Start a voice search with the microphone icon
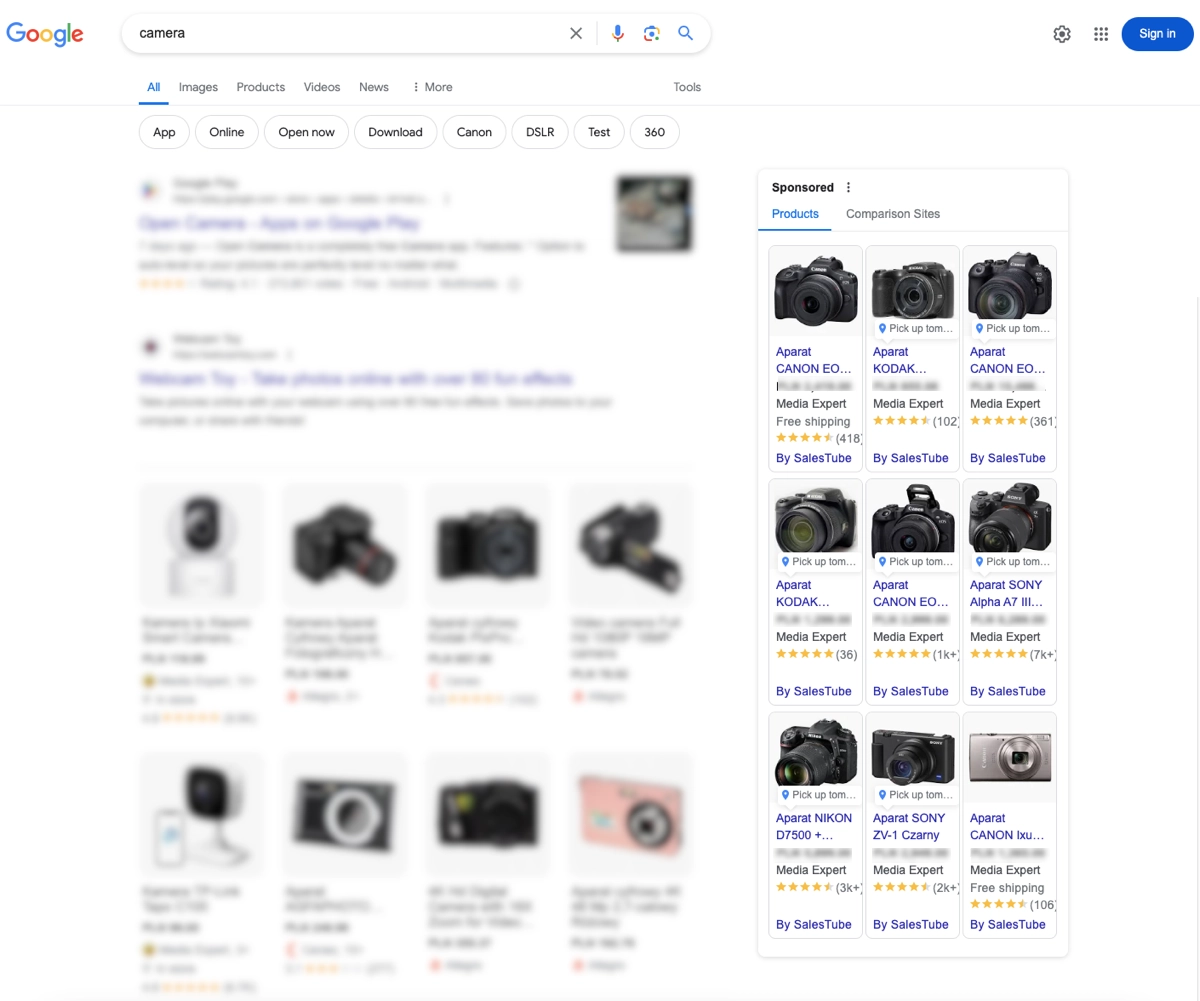This screenshot has height=1001, width=1200. point(617,33)
